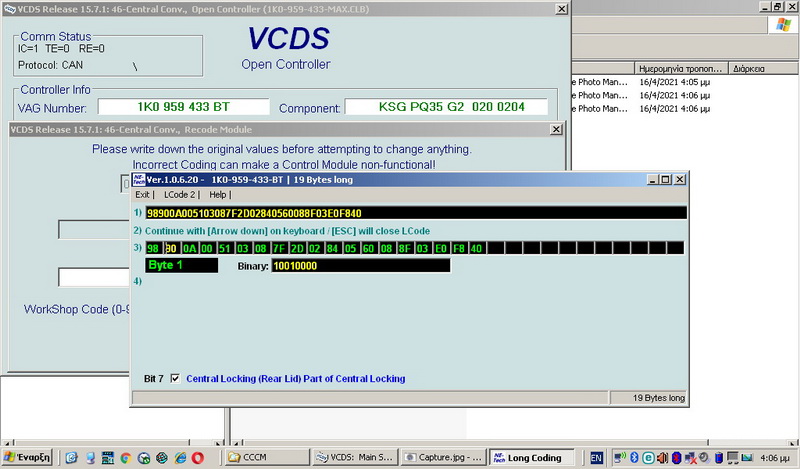The image size is (800, 469).
Task: Select byte cell 60
Action: point(368,248)
